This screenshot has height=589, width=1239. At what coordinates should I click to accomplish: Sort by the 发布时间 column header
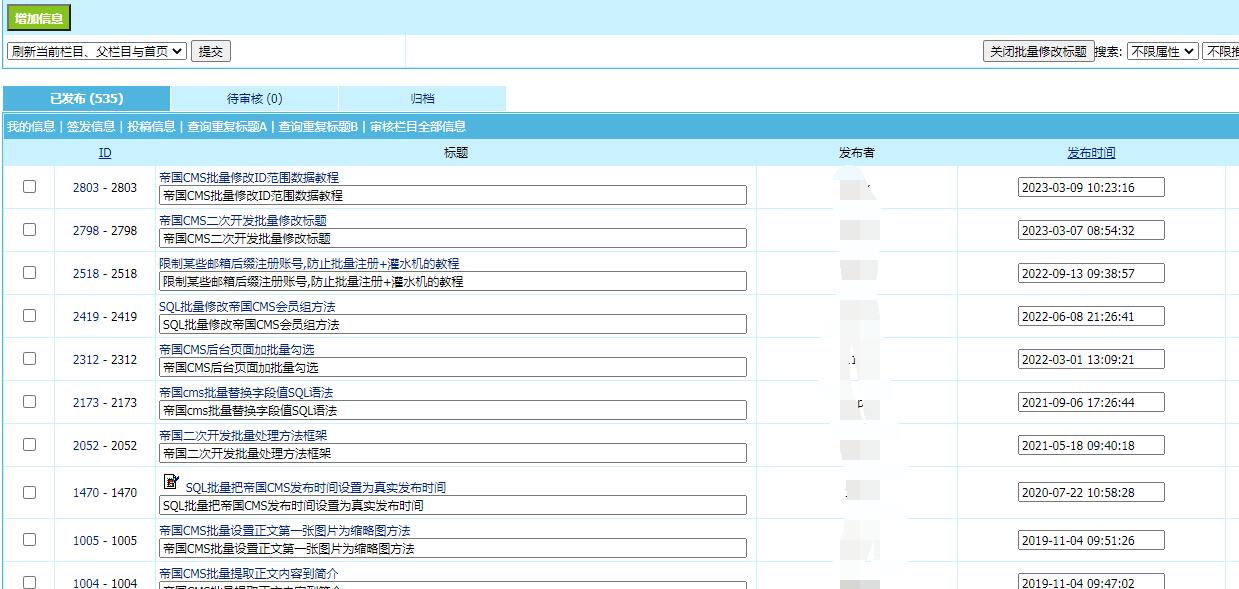[1091, 153]
